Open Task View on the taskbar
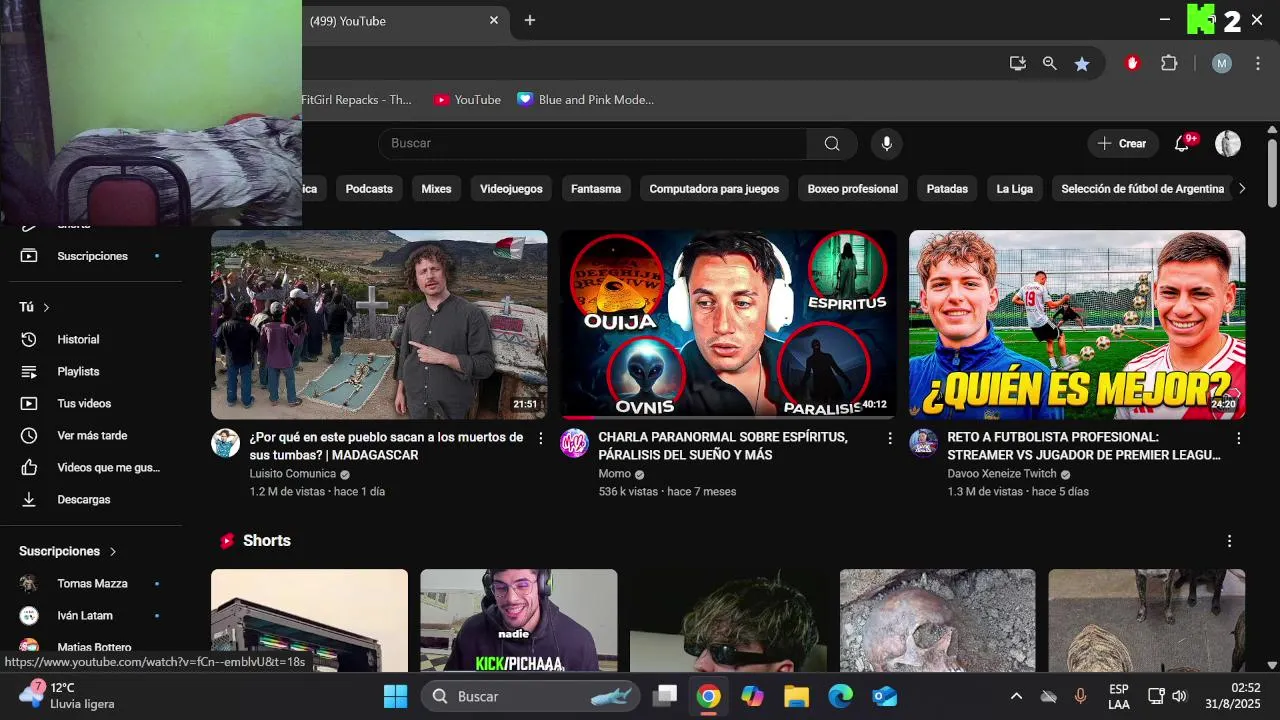The height and width of the screenshot is (720, 1280). (x=665, y=696)
